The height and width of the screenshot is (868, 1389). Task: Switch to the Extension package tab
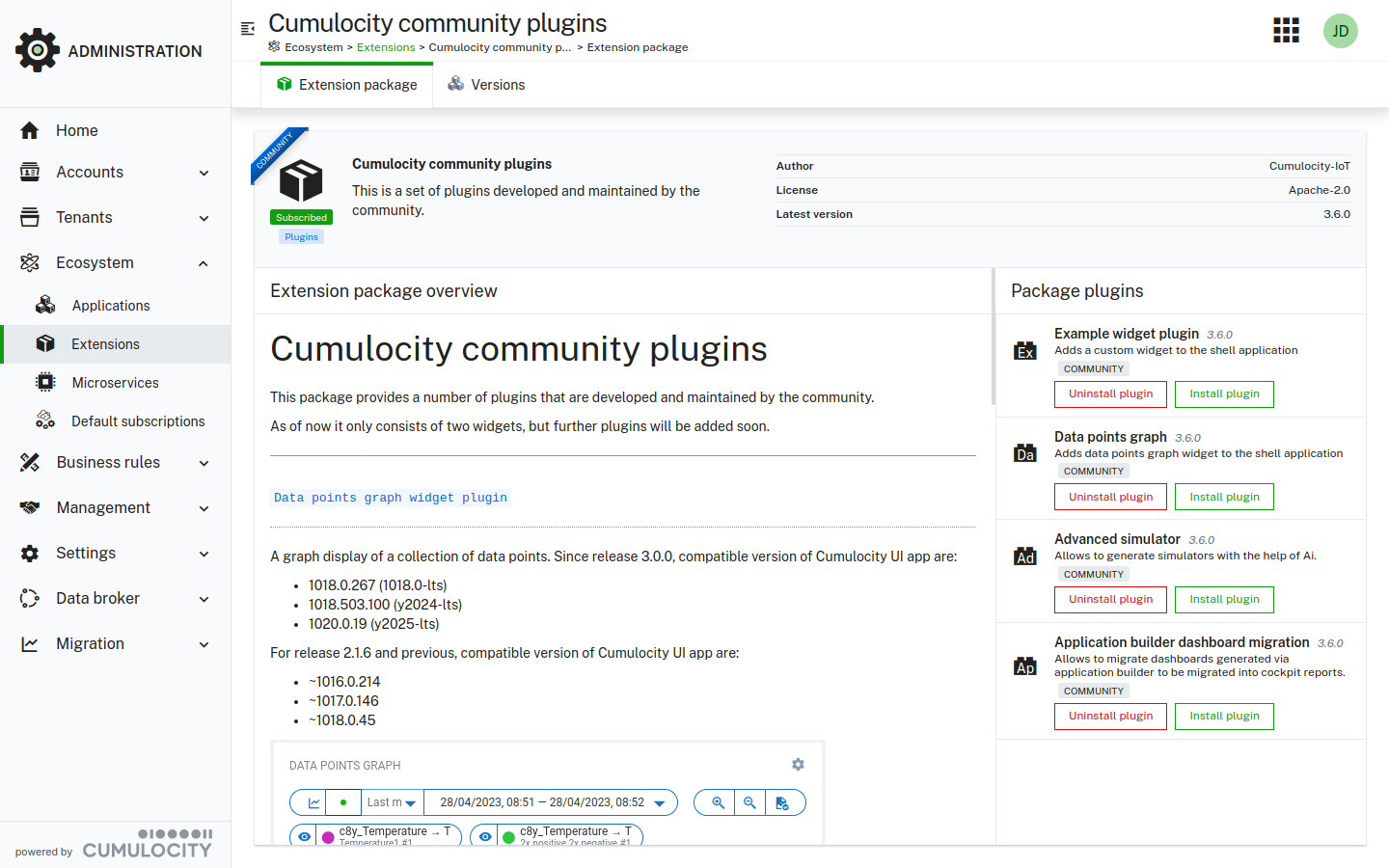coord(346,84)
